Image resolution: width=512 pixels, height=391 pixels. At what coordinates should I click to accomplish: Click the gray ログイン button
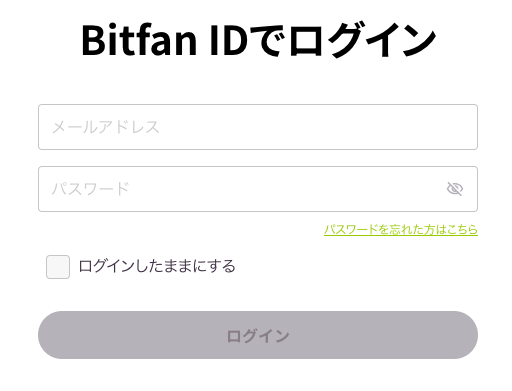click(x=258, y=335)
